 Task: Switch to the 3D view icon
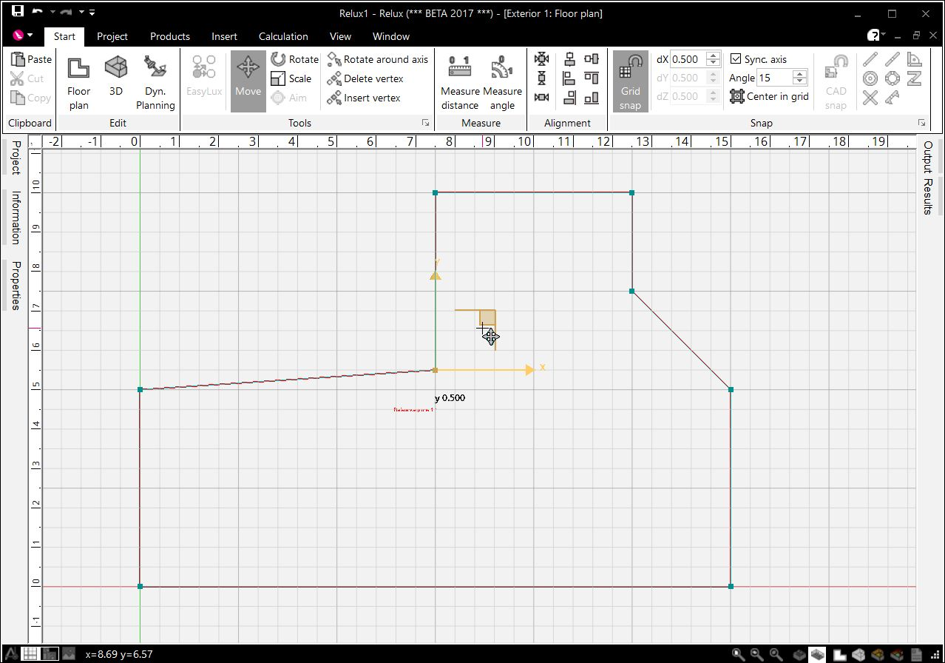click(116, 76)
